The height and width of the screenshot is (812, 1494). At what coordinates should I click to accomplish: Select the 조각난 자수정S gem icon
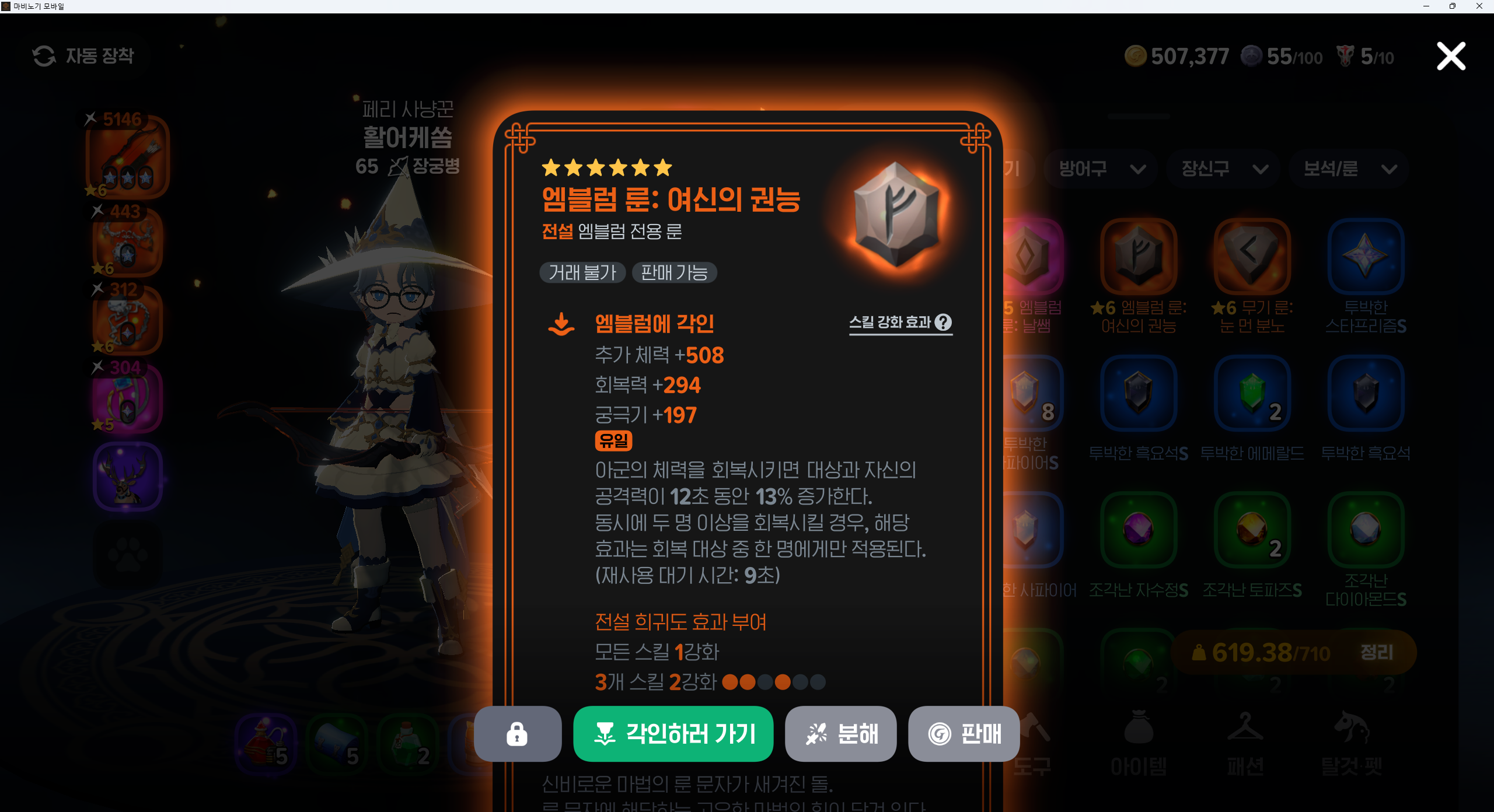[x=1138, y=530]
